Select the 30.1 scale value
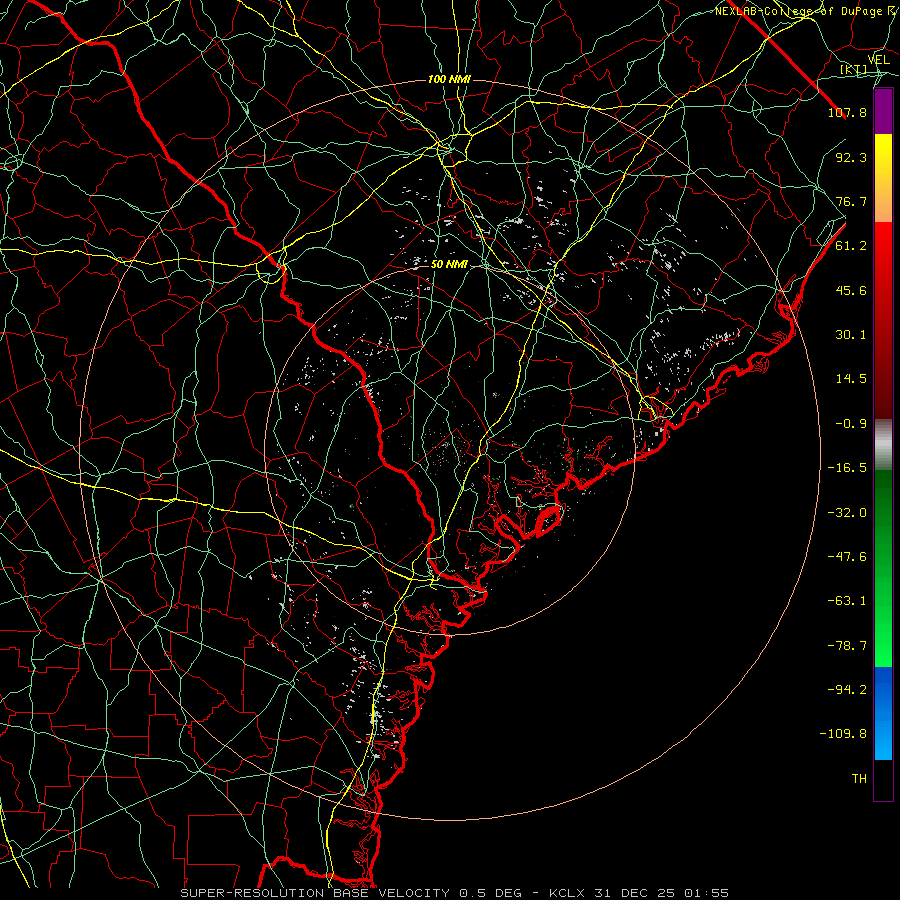Image resolution: width=900 pixels, height=900 pixels. click(x=851, y=335)
